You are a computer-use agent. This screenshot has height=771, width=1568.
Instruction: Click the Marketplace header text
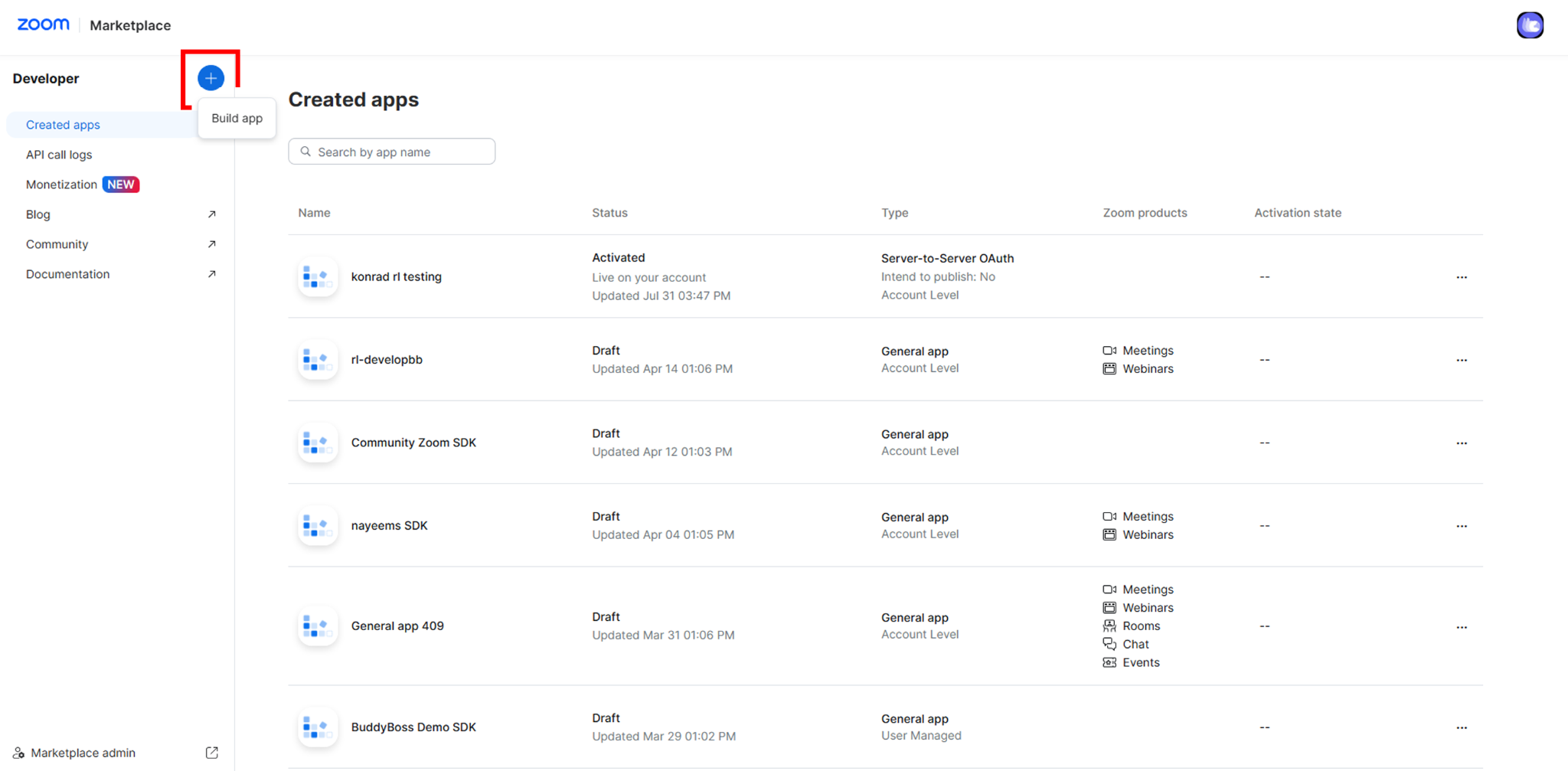(x=130, y=25)
